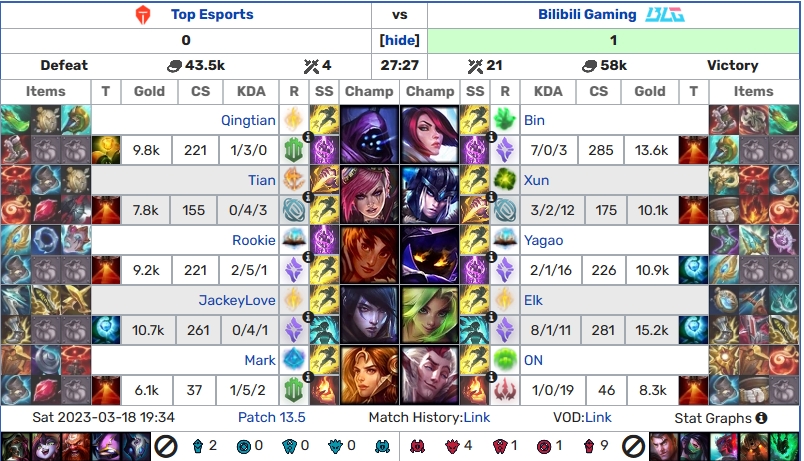The image size is (804, 461).
Task: Click Bin's champion portrait
Action: (x=430, y=135)
